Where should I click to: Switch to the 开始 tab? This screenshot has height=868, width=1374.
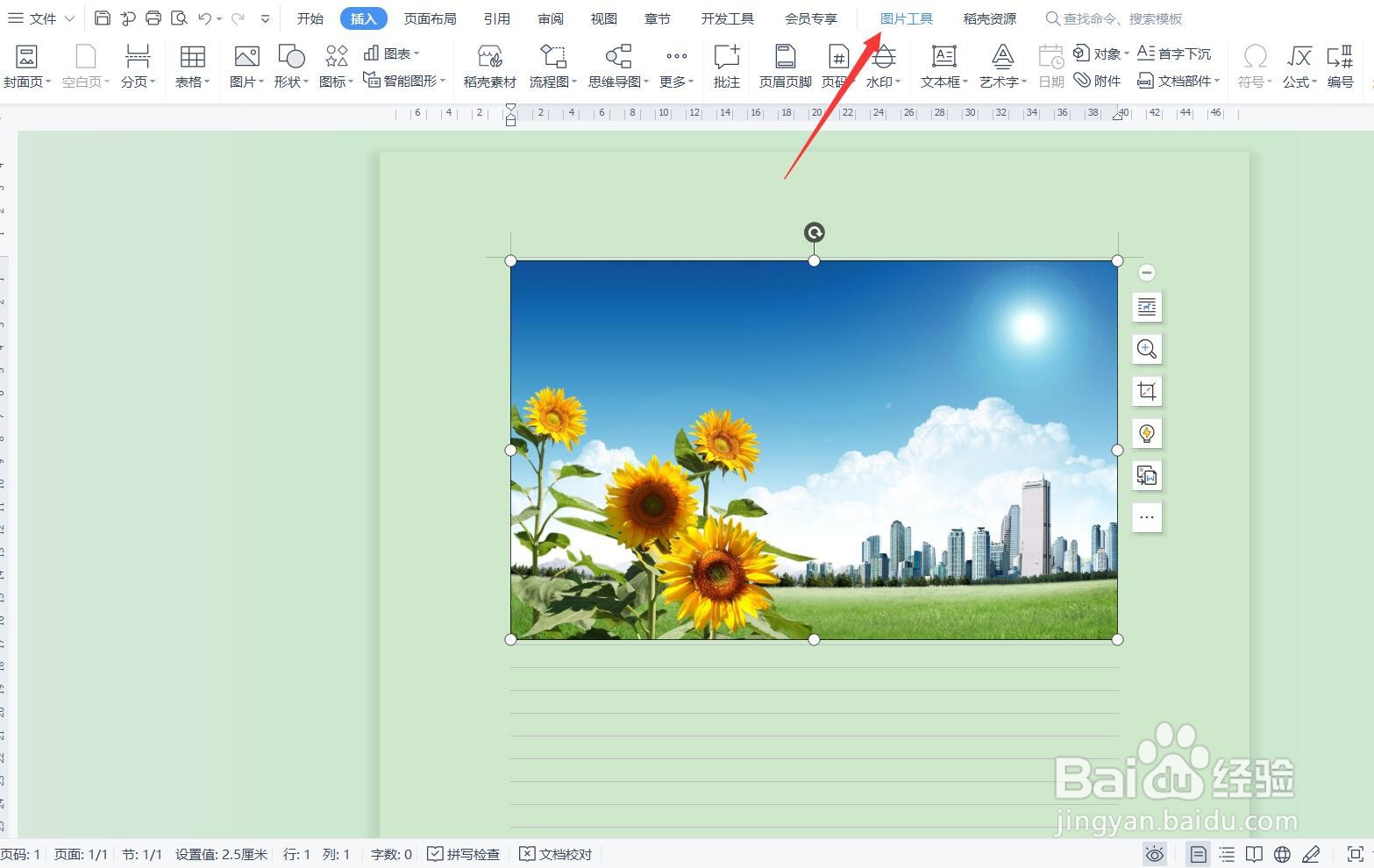point(310,18)
